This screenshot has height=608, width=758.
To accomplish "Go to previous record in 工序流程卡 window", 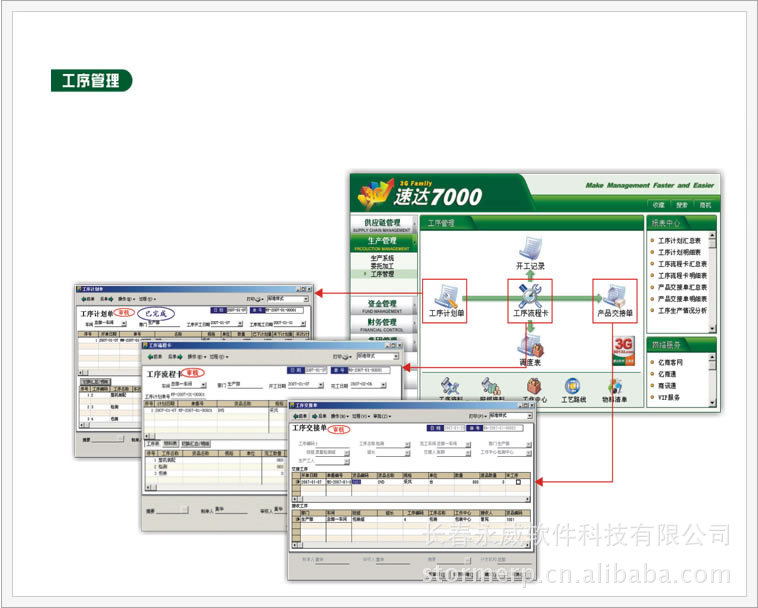I will pos(155,357).
